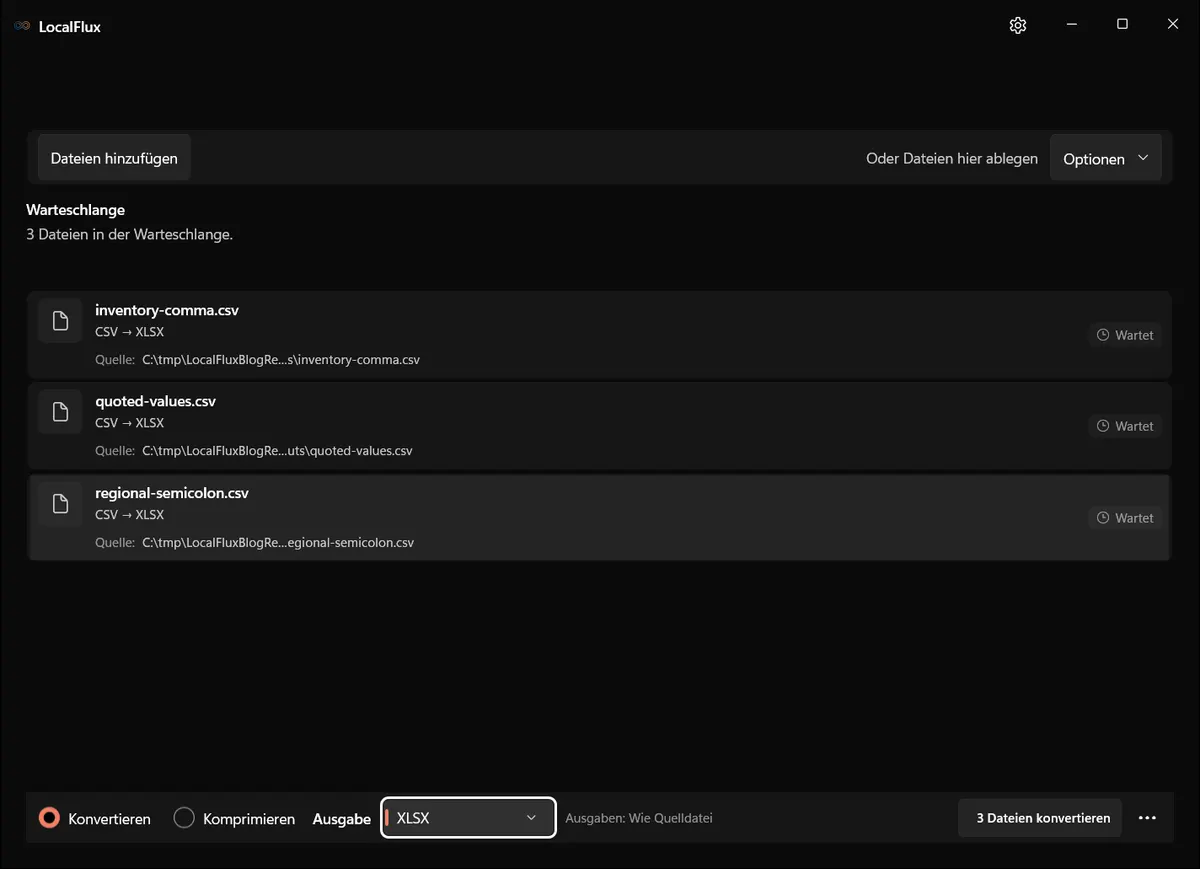Click the Dateien hinzufügen button
This screenshot has width=1200, height=869.
114,158
